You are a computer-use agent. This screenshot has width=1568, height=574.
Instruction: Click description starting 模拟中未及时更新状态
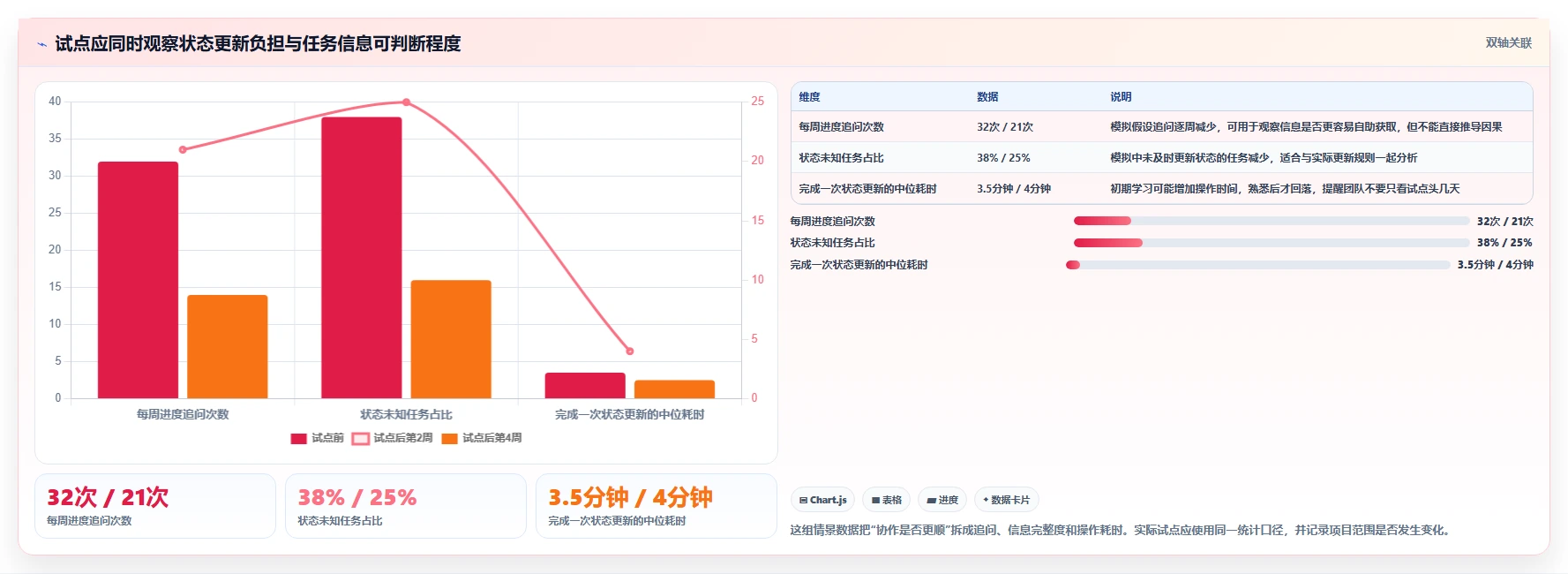(x=1264, y=158)
